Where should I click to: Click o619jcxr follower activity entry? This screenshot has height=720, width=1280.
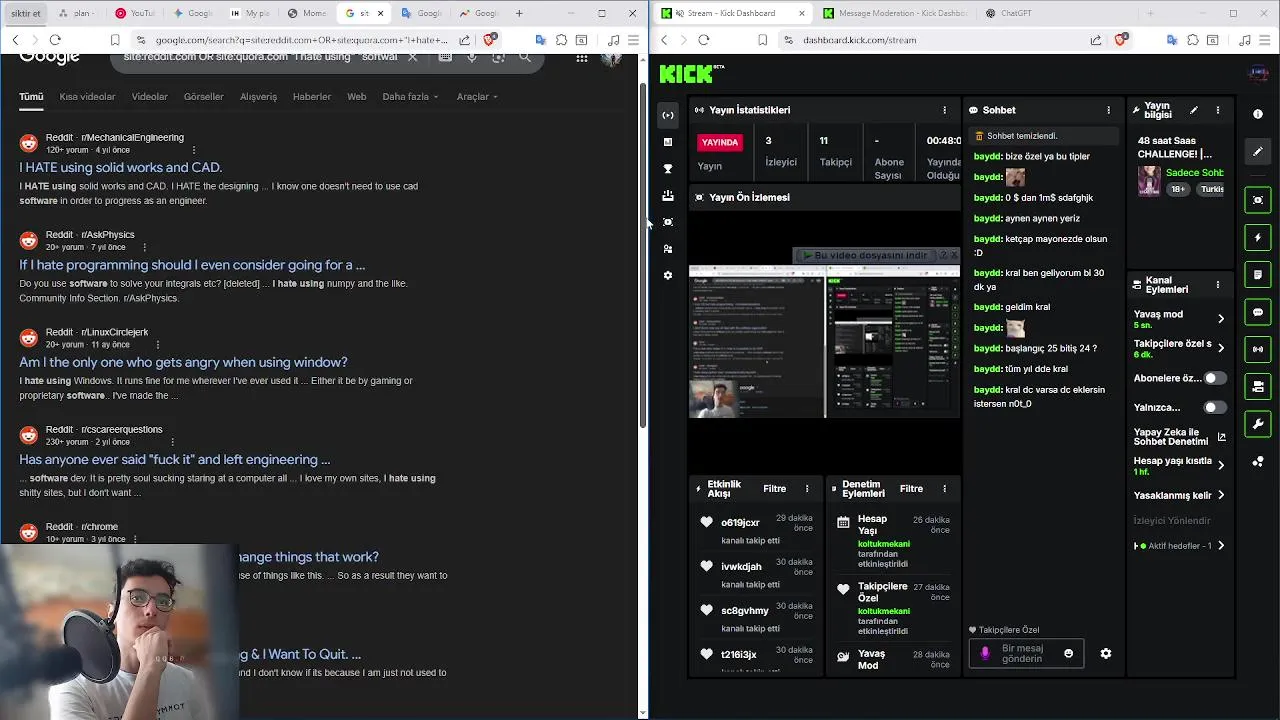[756, 529]
